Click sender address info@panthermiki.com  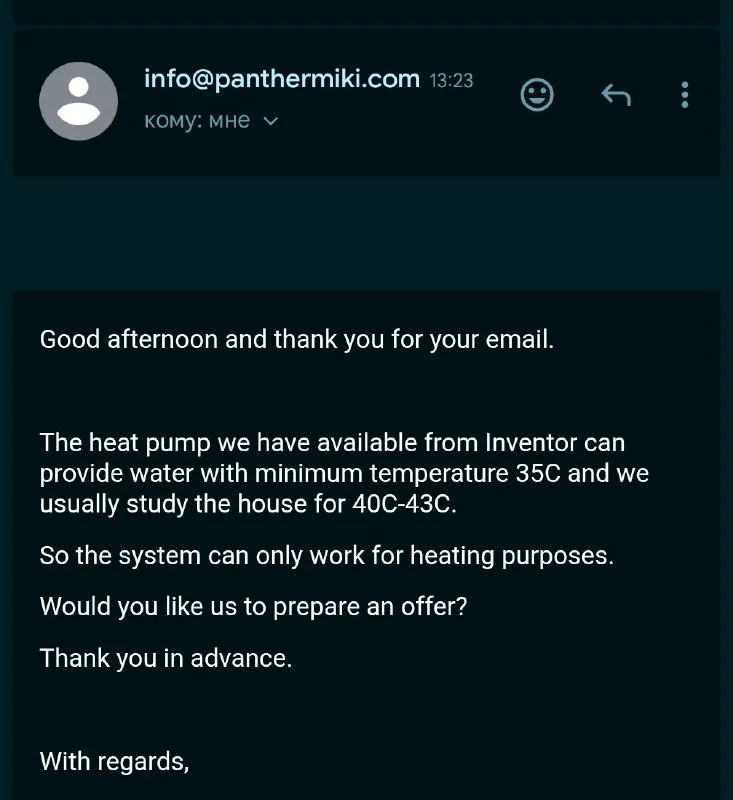(x=282, y=79)
